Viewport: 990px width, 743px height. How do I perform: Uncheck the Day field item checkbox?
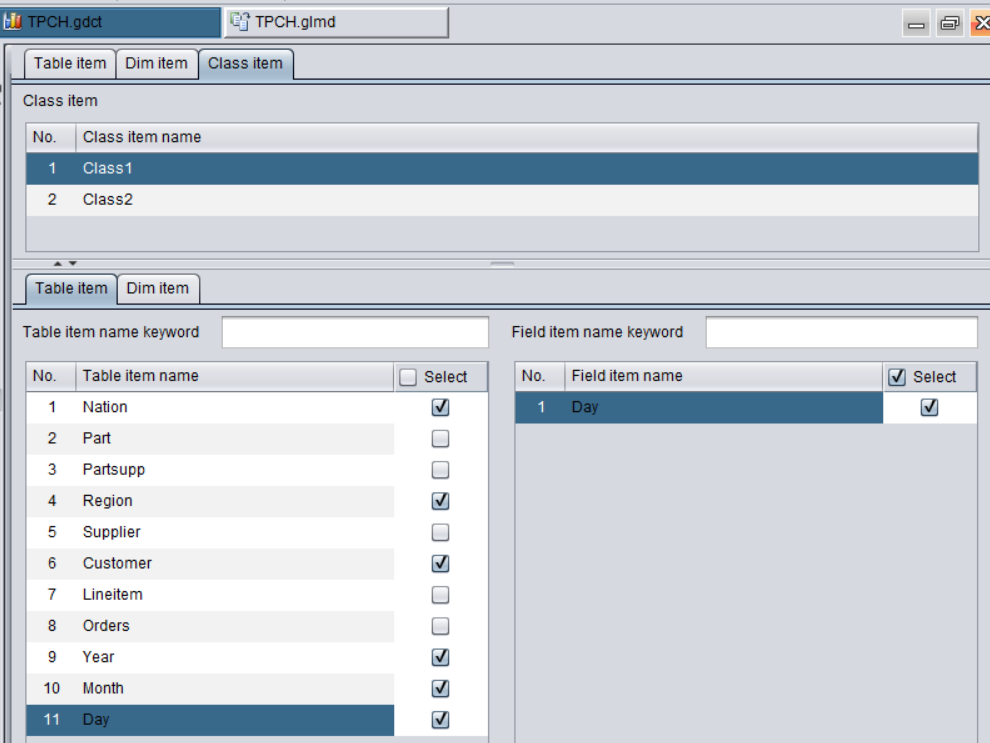coord(929,407)
